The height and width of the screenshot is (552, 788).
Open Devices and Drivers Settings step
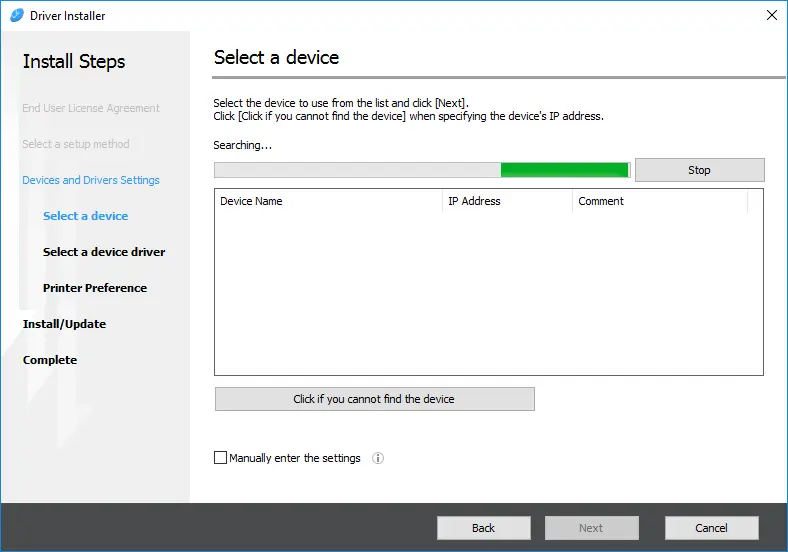91,180
